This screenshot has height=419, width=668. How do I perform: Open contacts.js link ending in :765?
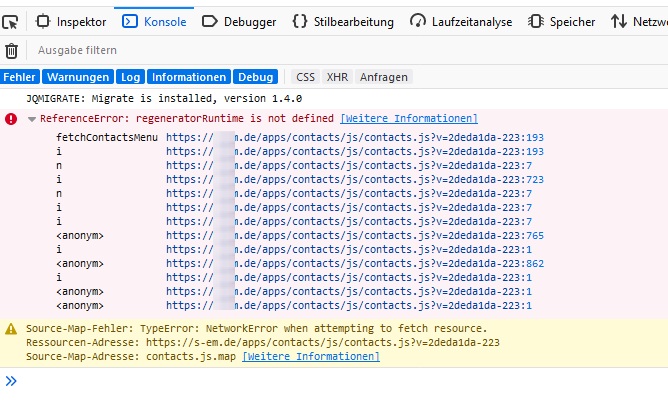coord(355,235)
